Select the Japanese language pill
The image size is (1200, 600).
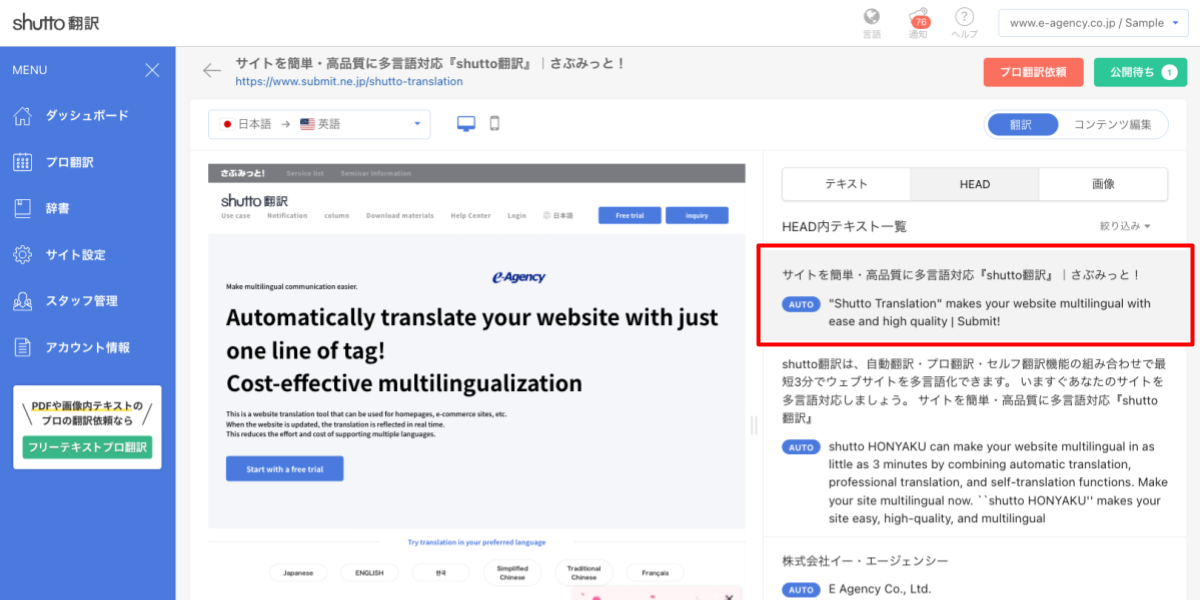pyautogui.click(x=298, y=573)
